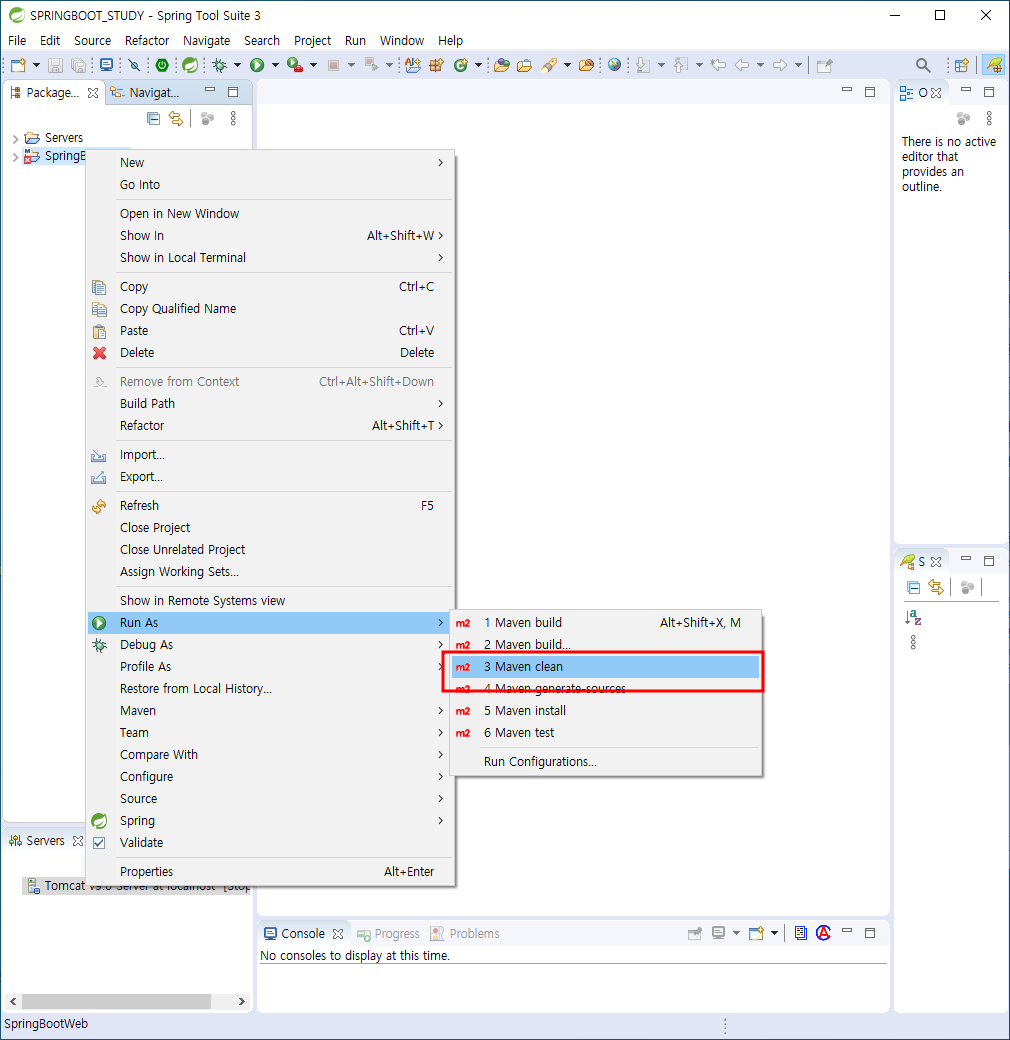Click the Open Console icon in Console toolbar
Screen dimensions: 1010x1040
[756, 934]
